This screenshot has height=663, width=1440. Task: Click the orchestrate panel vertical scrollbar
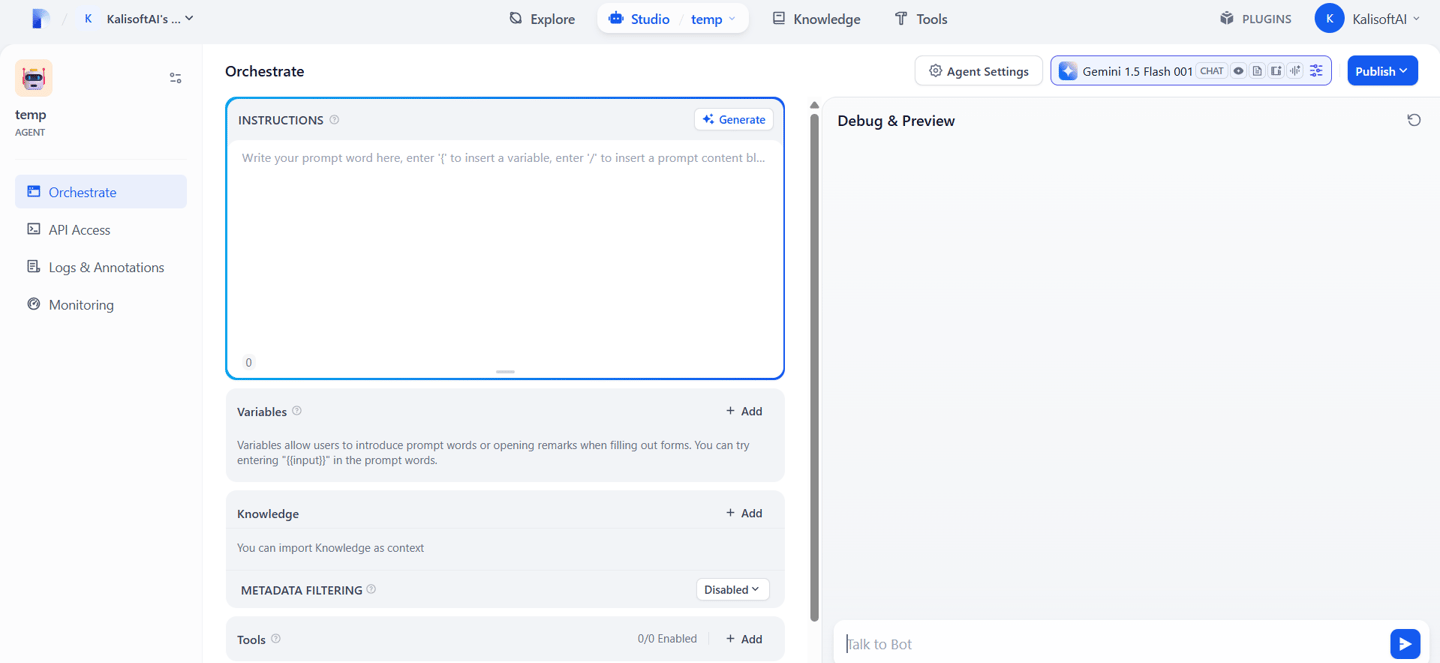[x=814, y=366]
